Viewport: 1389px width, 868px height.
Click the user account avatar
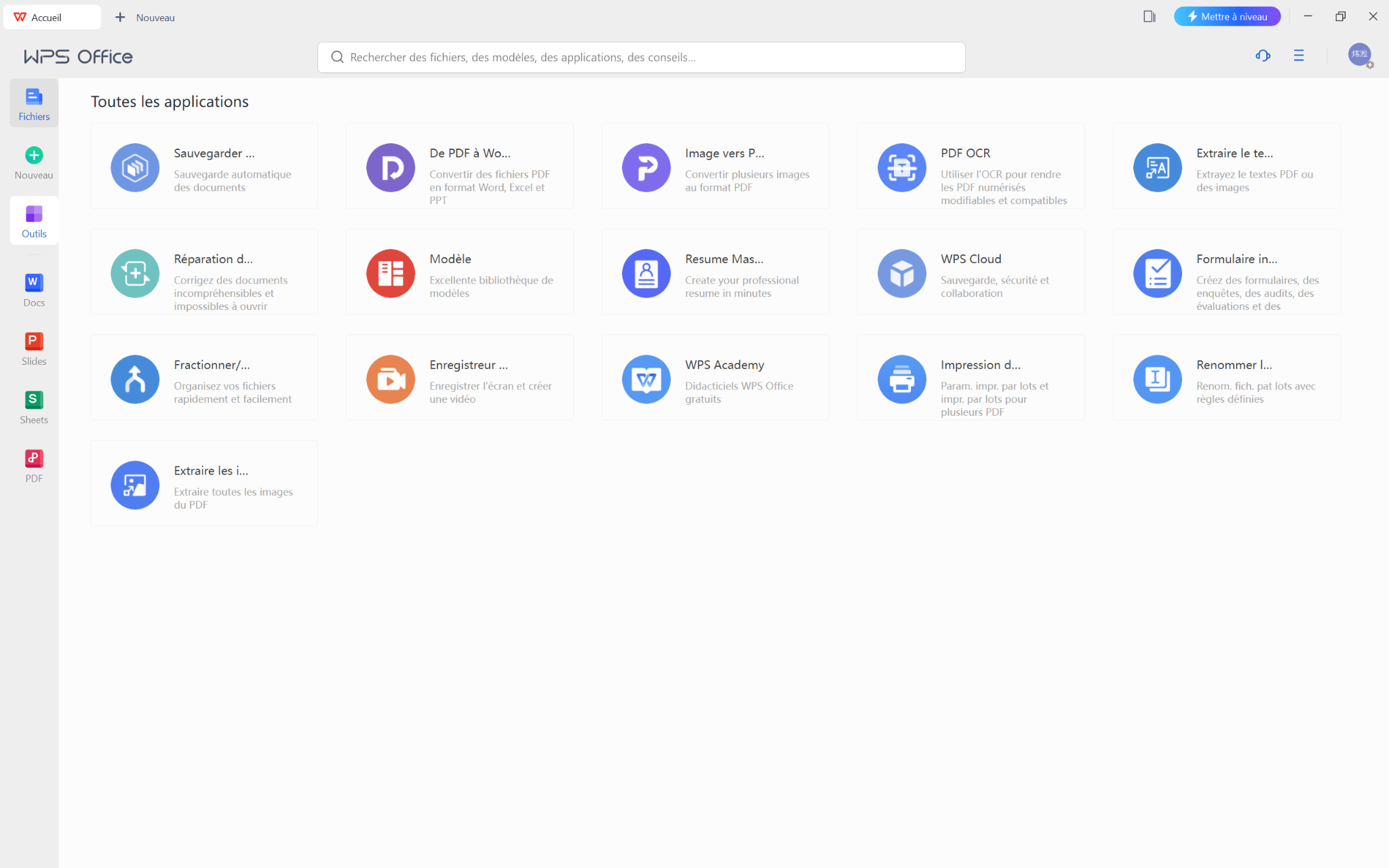[1359, 55]
